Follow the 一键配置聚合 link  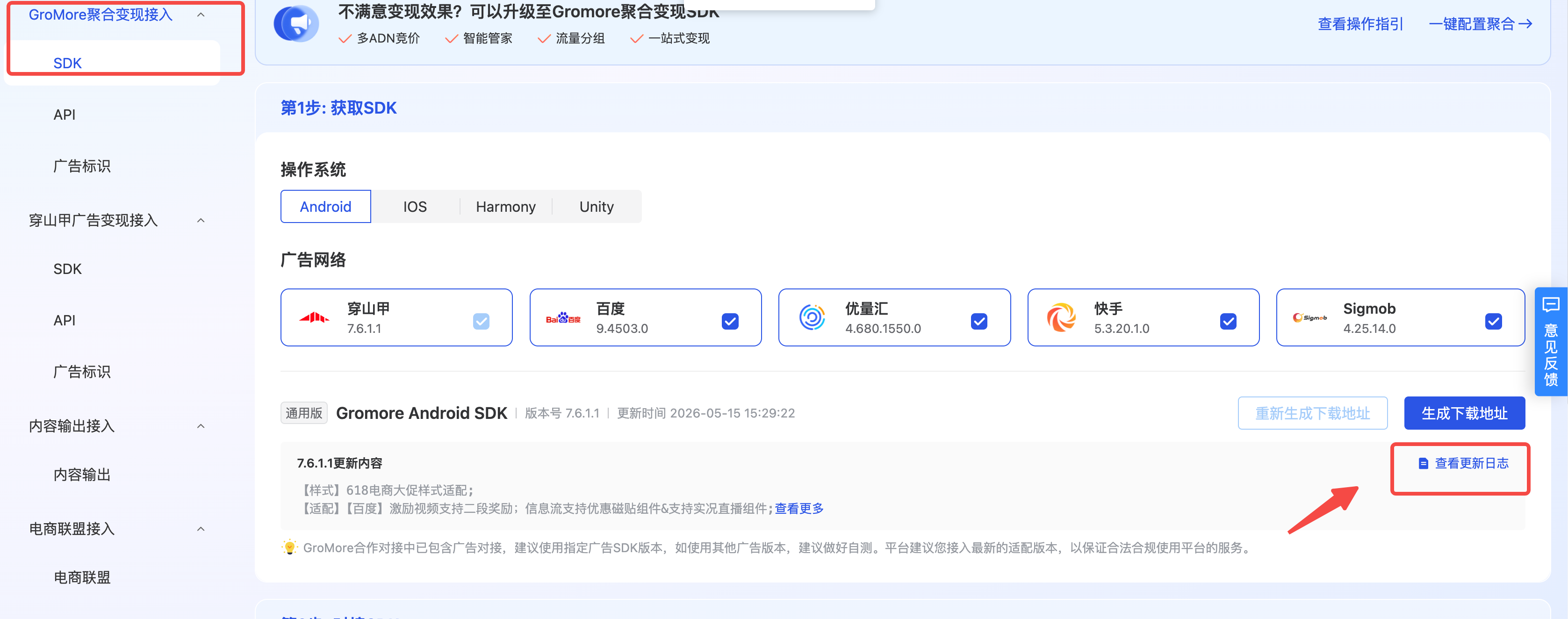(1481, 24)
